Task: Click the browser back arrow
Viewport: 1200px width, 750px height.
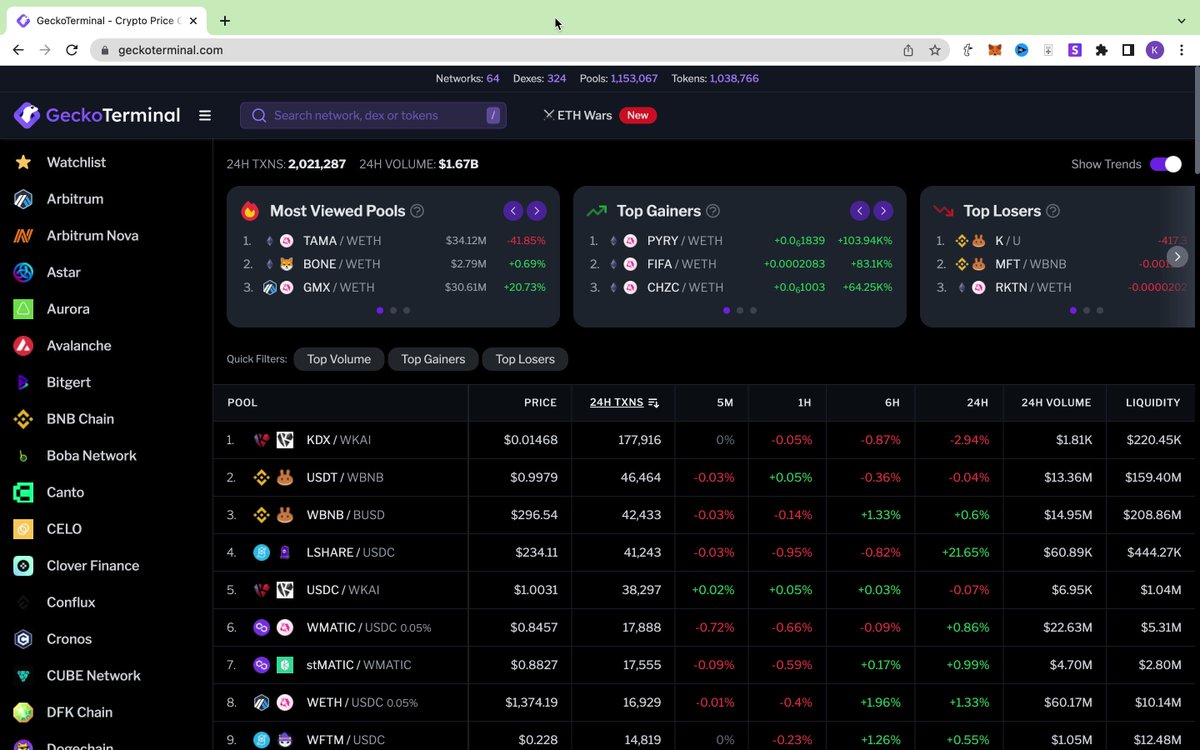Action: [x=18, y=50]
